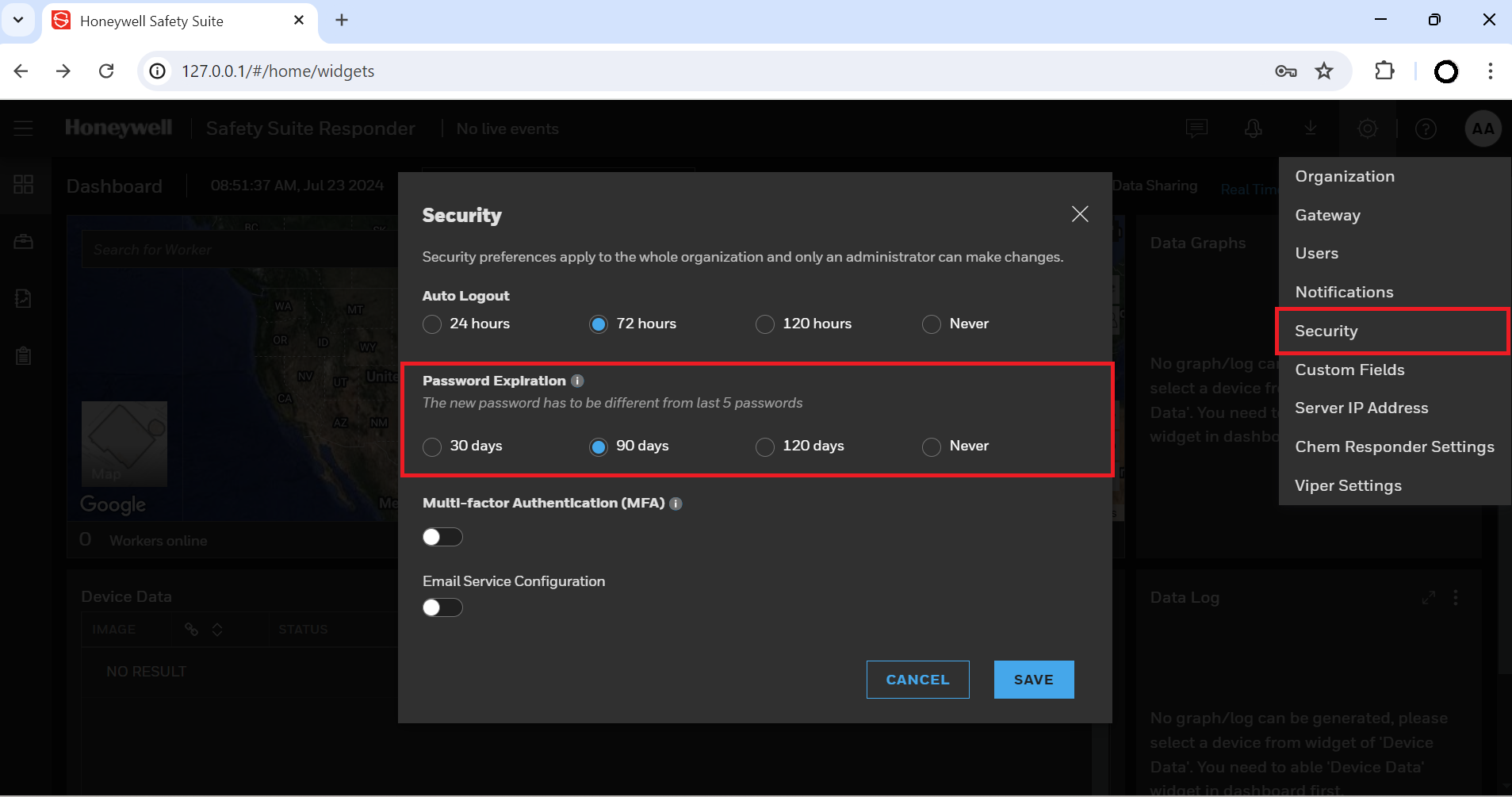The width and height of the screenshot is (1512, 797).
Task: Open Security settings menu item
Action: point(1395,331)
